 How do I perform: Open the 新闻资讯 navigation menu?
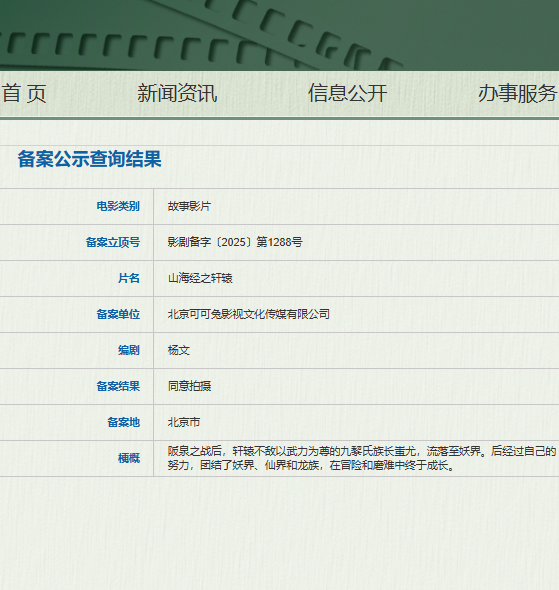click(177, 93)
